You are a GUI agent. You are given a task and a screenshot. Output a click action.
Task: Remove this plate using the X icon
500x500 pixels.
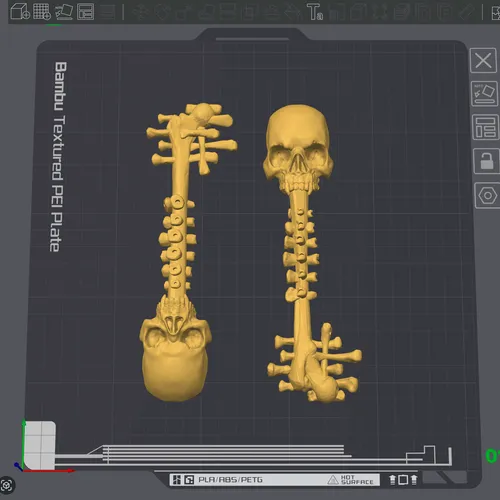(483, 60)
